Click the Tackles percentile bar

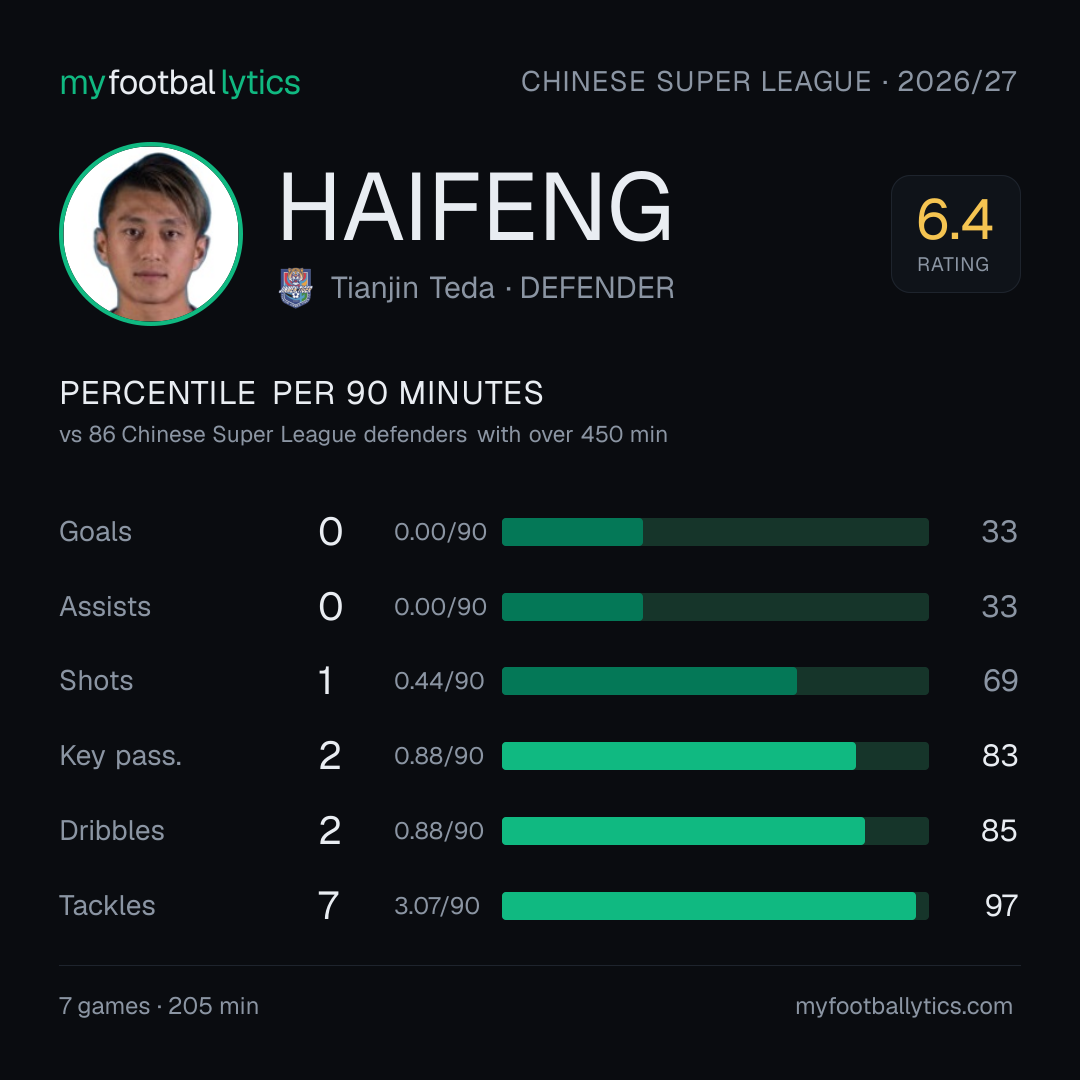(x=715, y=906)
